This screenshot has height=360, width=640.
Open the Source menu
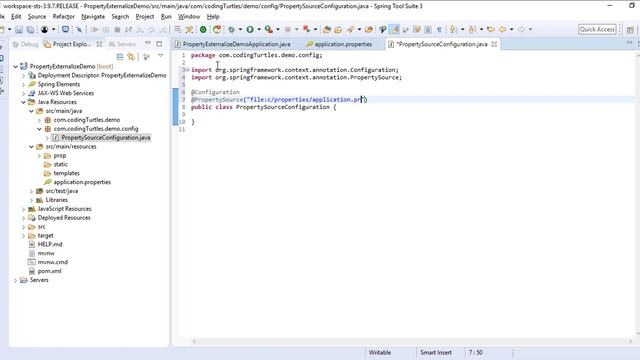[x=37, y=17]
